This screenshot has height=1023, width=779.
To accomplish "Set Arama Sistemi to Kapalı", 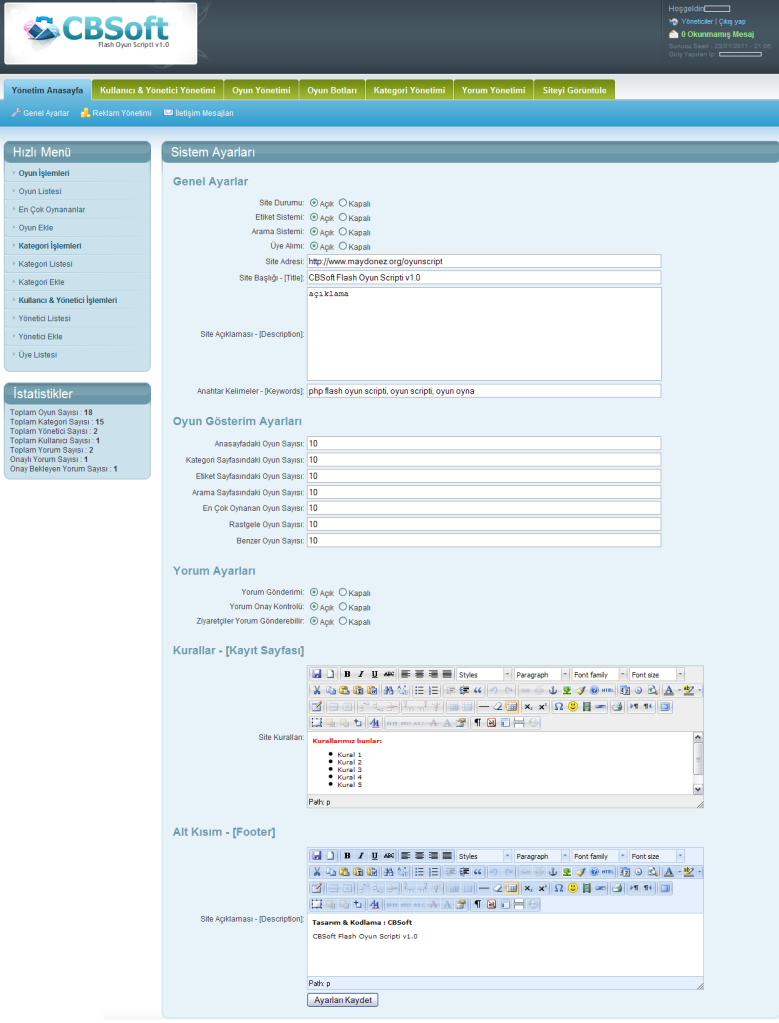I will coord(343,232).
